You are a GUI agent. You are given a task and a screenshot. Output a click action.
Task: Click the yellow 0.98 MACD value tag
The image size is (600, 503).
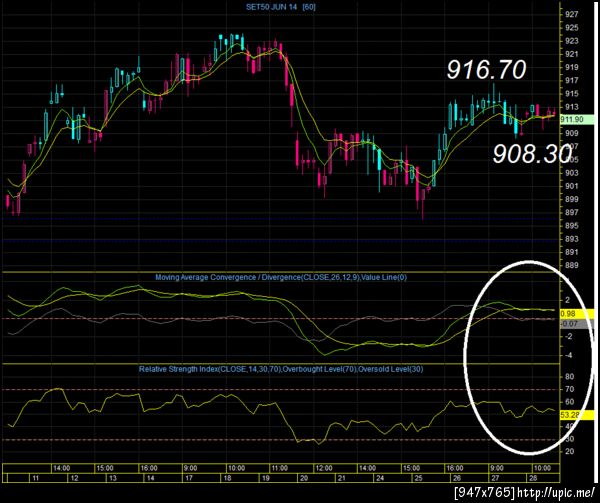tap(577, 314)
